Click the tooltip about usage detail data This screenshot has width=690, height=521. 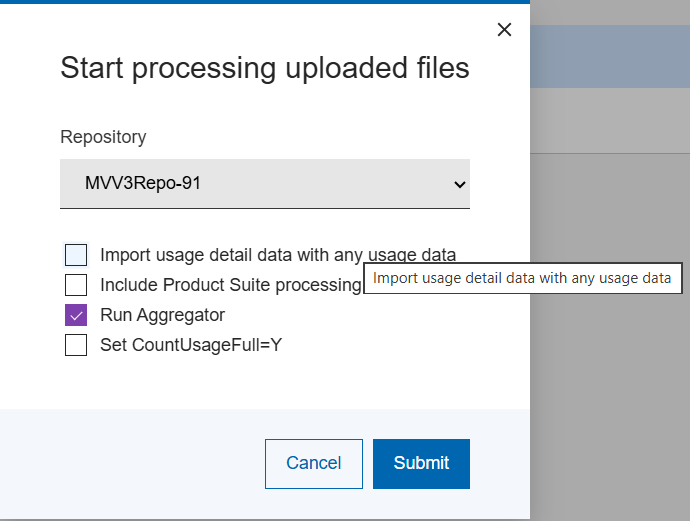522,279
